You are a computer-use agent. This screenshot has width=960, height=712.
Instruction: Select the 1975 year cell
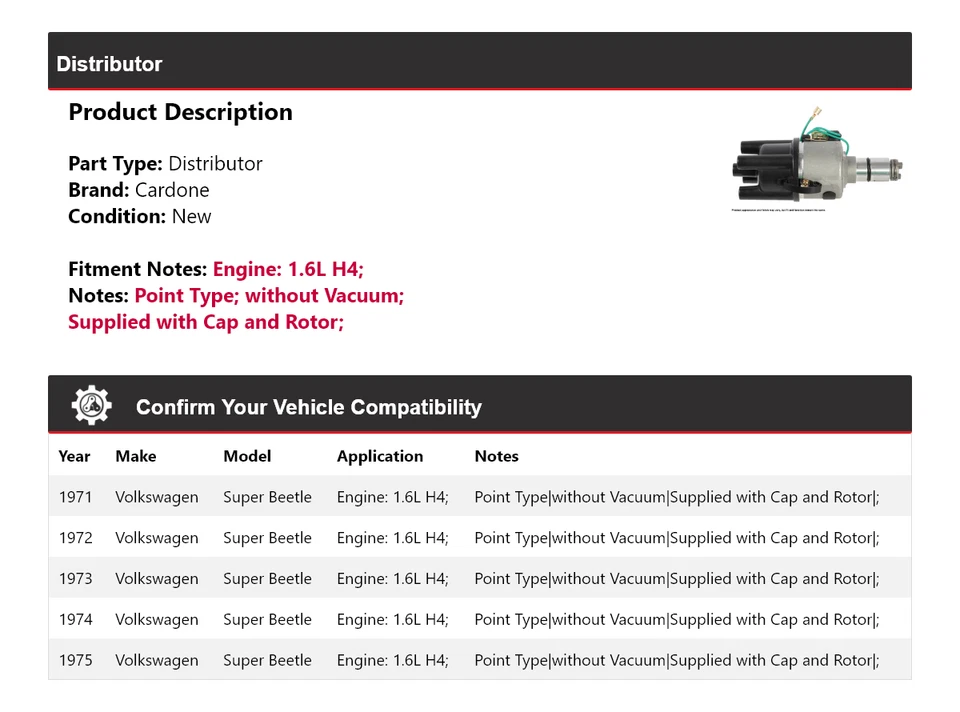(75, 661)
